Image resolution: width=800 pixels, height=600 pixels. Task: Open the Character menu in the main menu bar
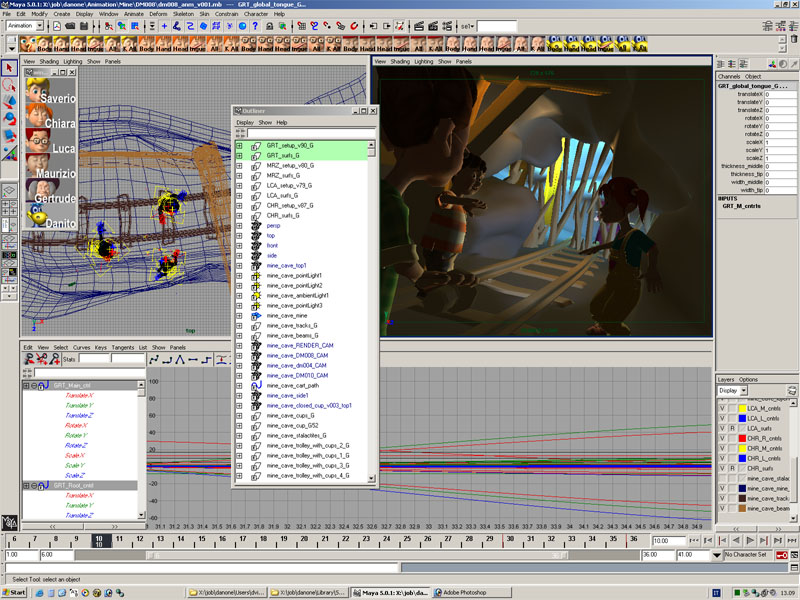click(256, 14)
